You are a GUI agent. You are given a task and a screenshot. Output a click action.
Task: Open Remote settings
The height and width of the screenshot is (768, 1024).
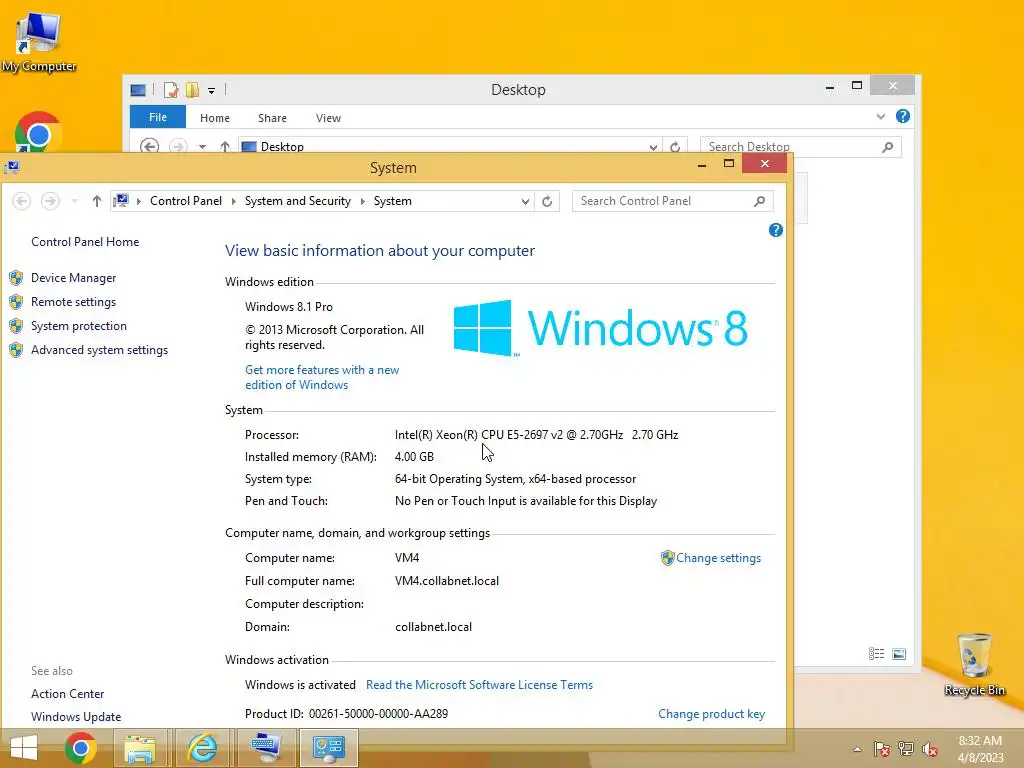point(73,302)
